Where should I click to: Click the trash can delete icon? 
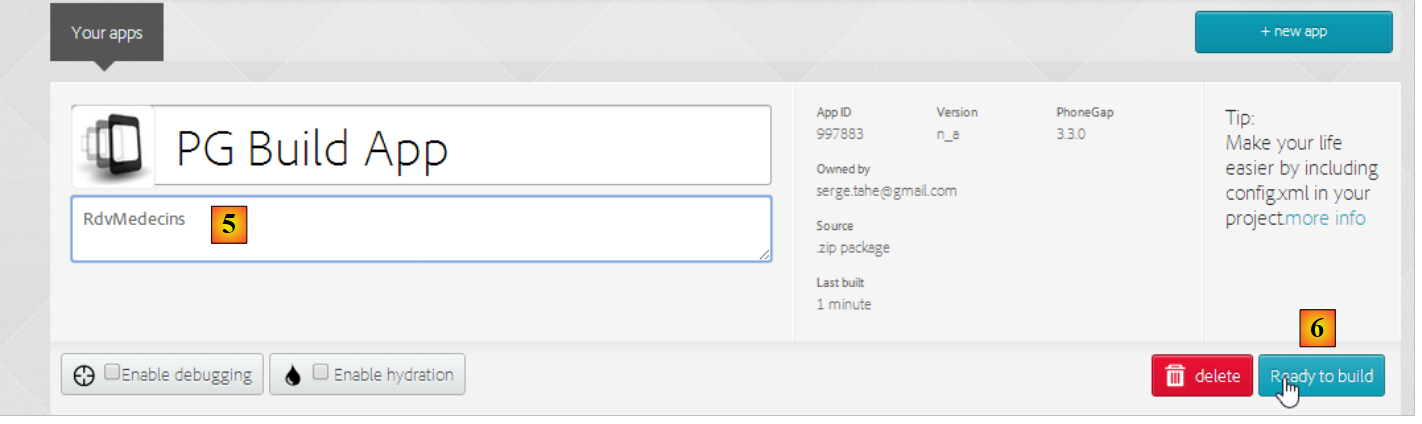coord(1176,376)
